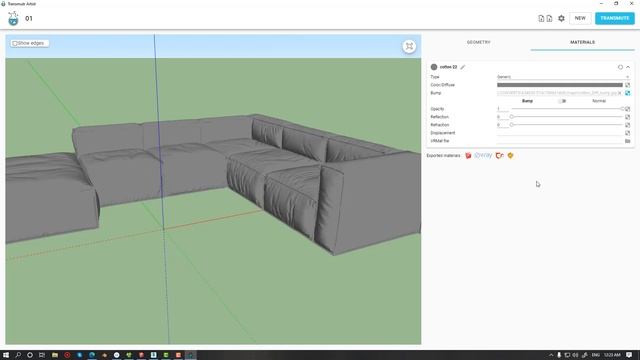Toggle the Show edges checkbox
The height and width of the screenshot is (360, 640).
pyautogui.click(x=15, y=43)
